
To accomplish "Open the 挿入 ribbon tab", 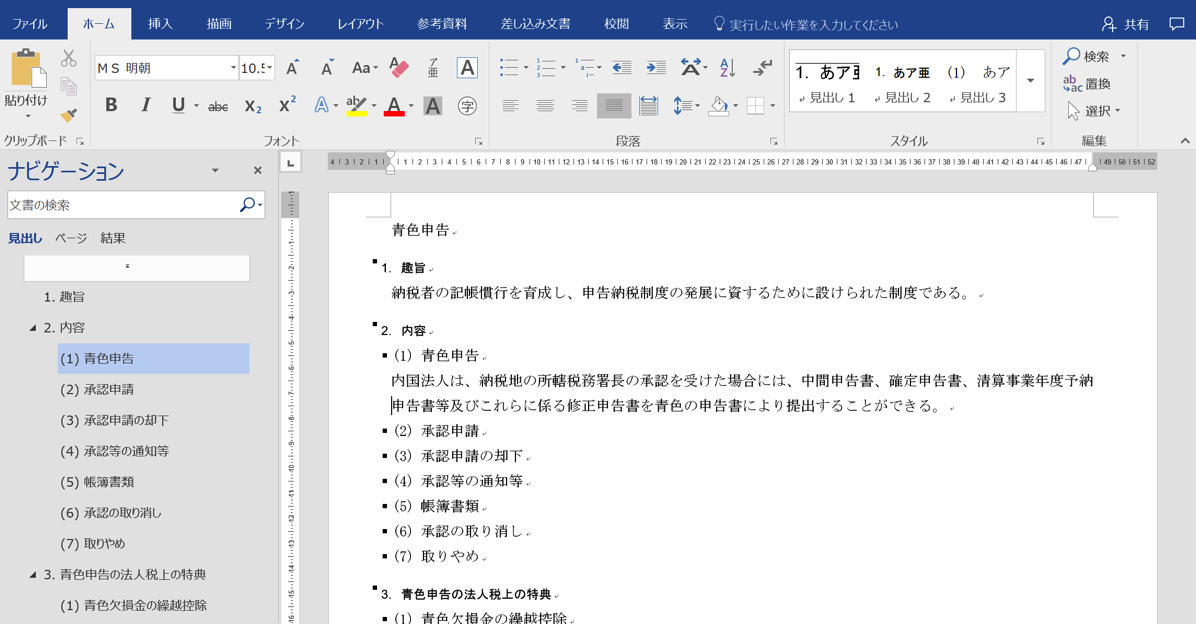I will 160,24.
